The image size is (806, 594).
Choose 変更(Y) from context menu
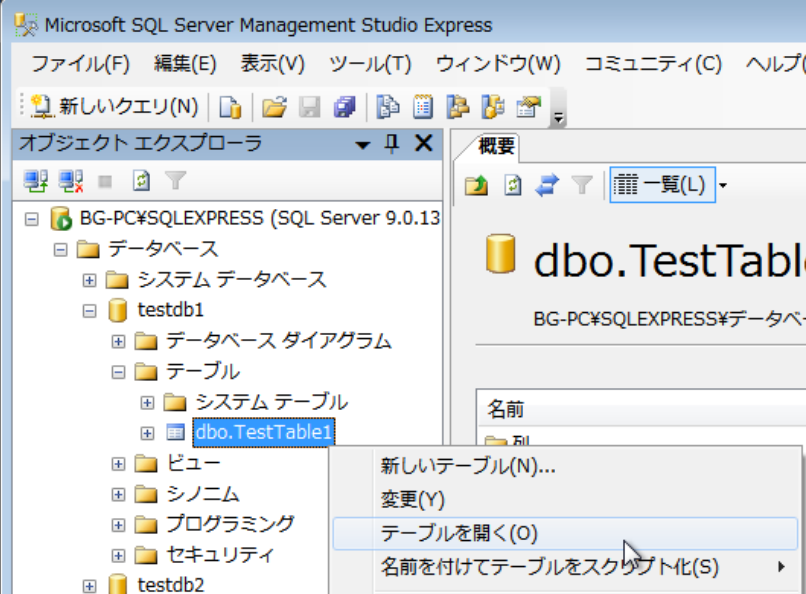pos(565,499)
